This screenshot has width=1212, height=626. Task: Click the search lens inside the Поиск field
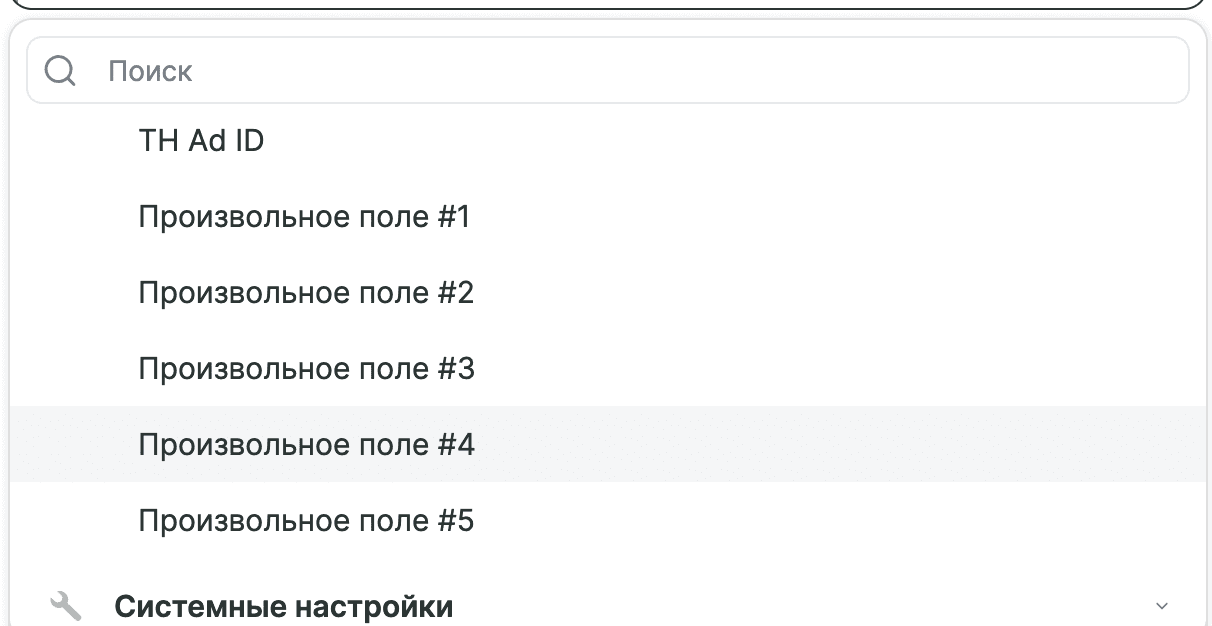point(59,70)
